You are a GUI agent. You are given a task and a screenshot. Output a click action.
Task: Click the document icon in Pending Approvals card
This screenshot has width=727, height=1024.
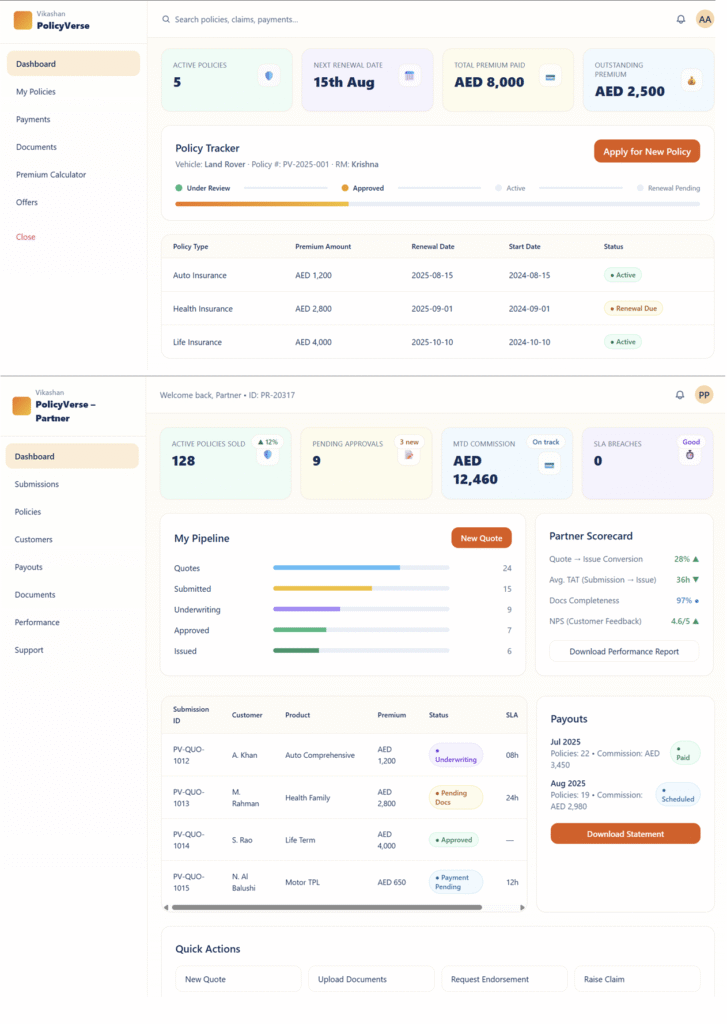pos(408,456)
